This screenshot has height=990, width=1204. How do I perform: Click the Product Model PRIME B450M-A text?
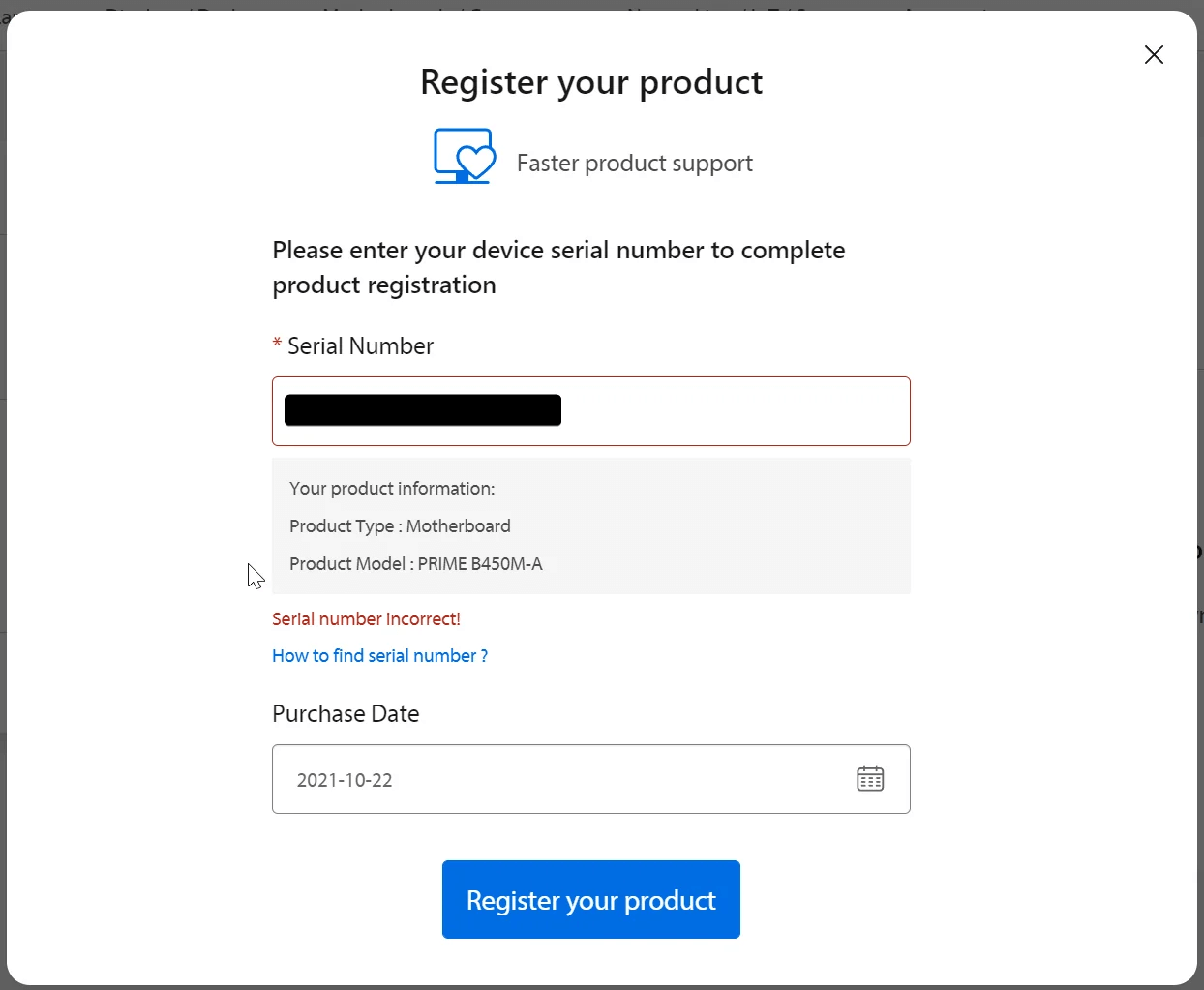click(416, 563)
